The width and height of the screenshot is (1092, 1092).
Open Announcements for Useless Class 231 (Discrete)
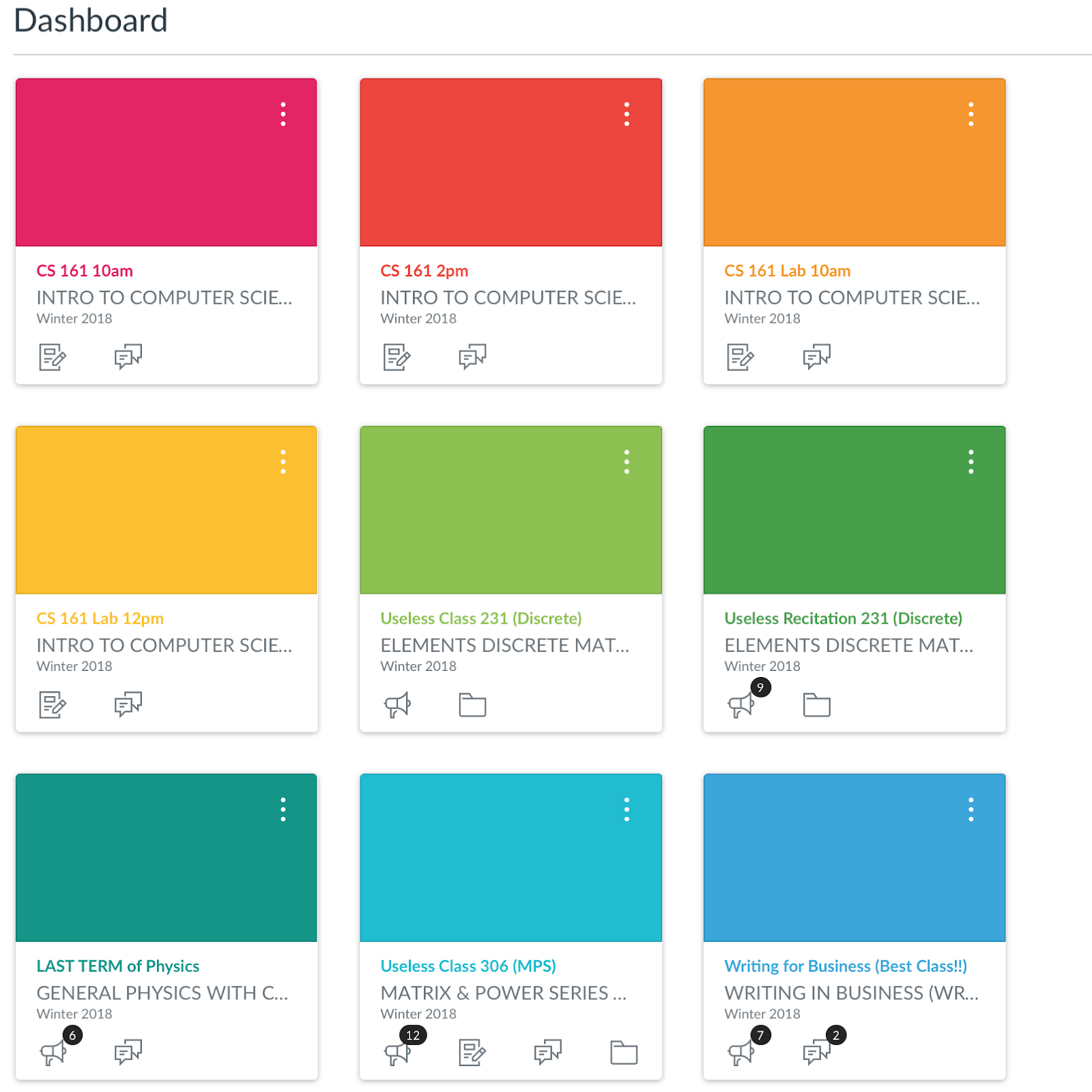(x=399, y=705)
